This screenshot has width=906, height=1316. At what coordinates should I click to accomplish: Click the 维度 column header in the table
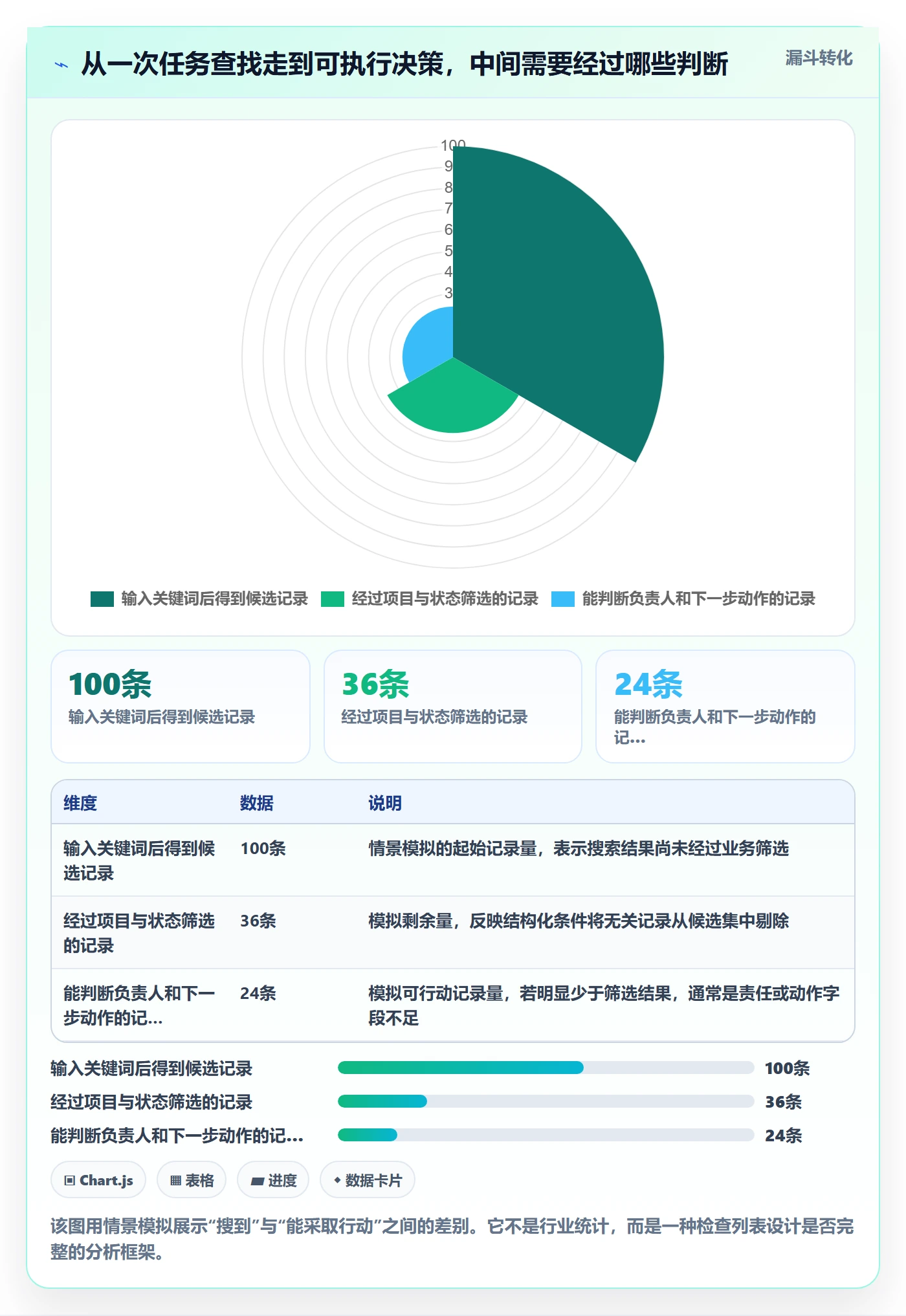(80, 803)
